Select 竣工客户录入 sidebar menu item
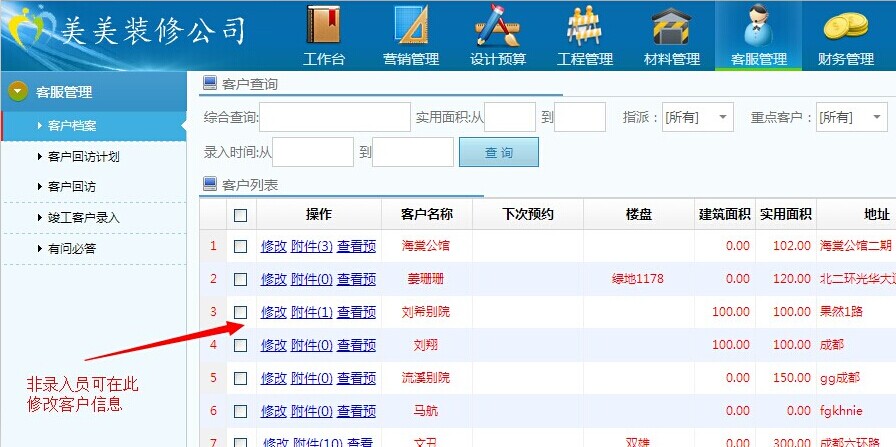 point(84,217)
